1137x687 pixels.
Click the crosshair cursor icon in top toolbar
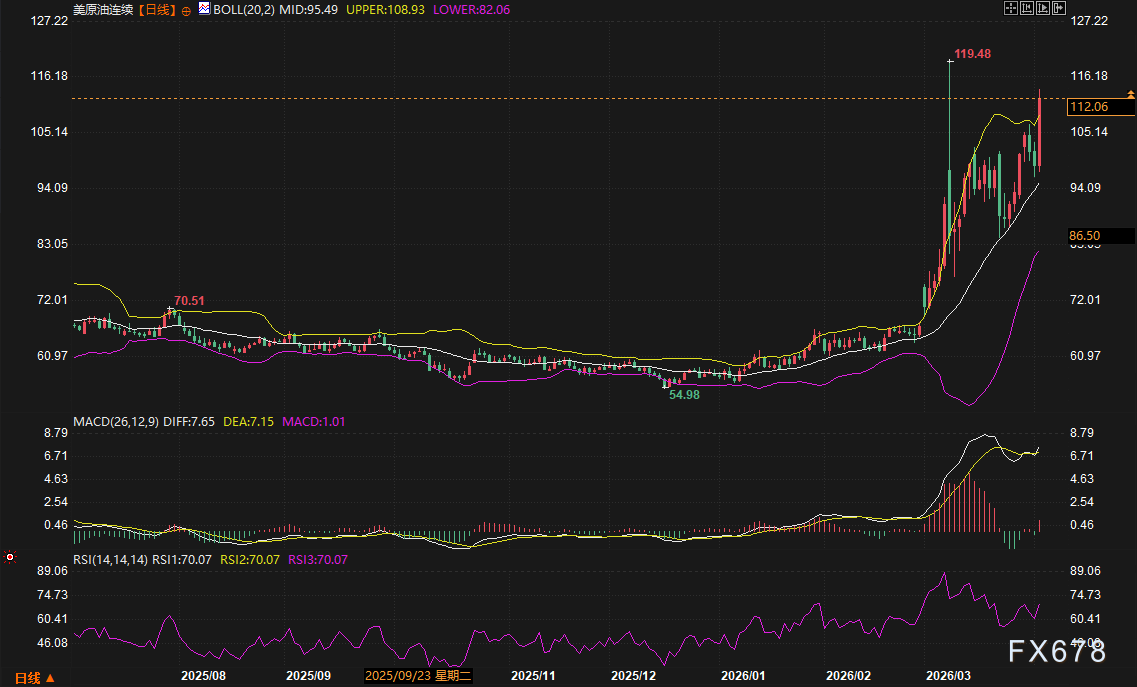1010,9
